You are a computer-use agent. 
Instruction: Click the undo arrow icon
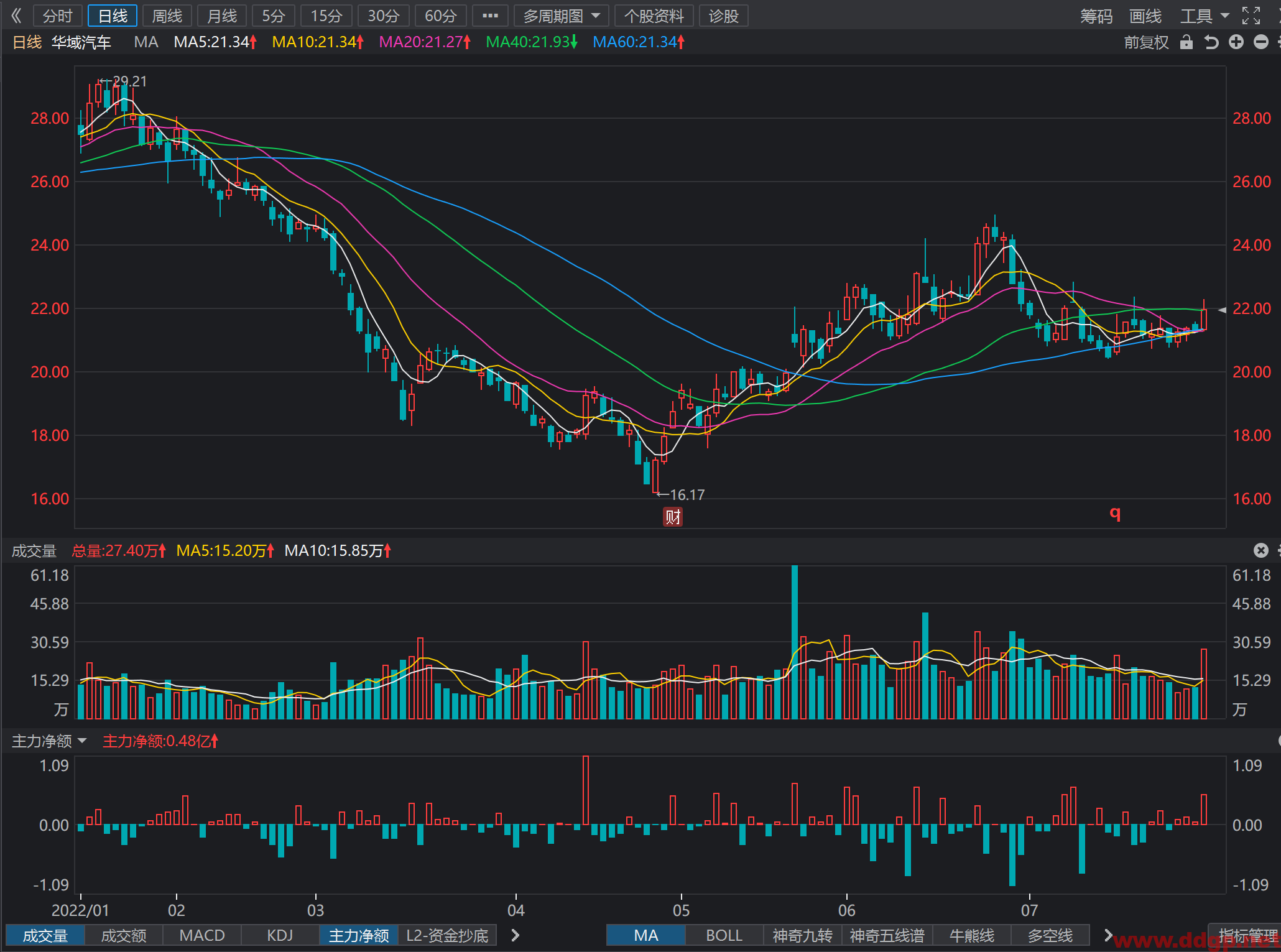pyautogui.click(x=1211, y=42)
